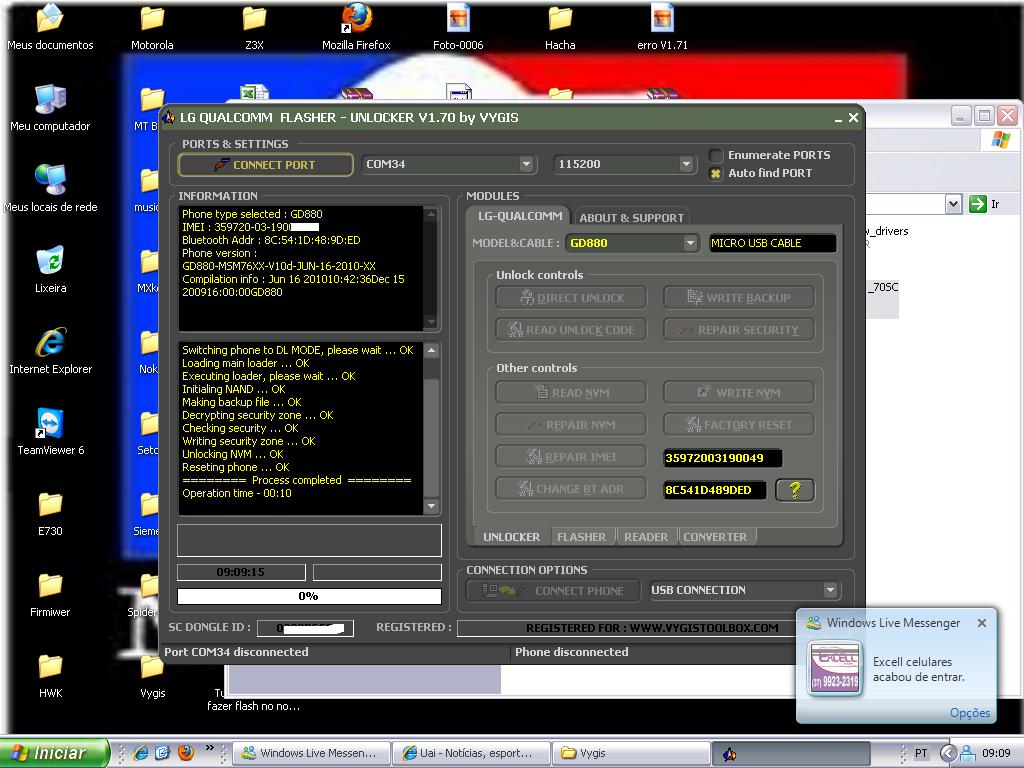Open Vygis folder desktop icon

(x=152, y=676)
